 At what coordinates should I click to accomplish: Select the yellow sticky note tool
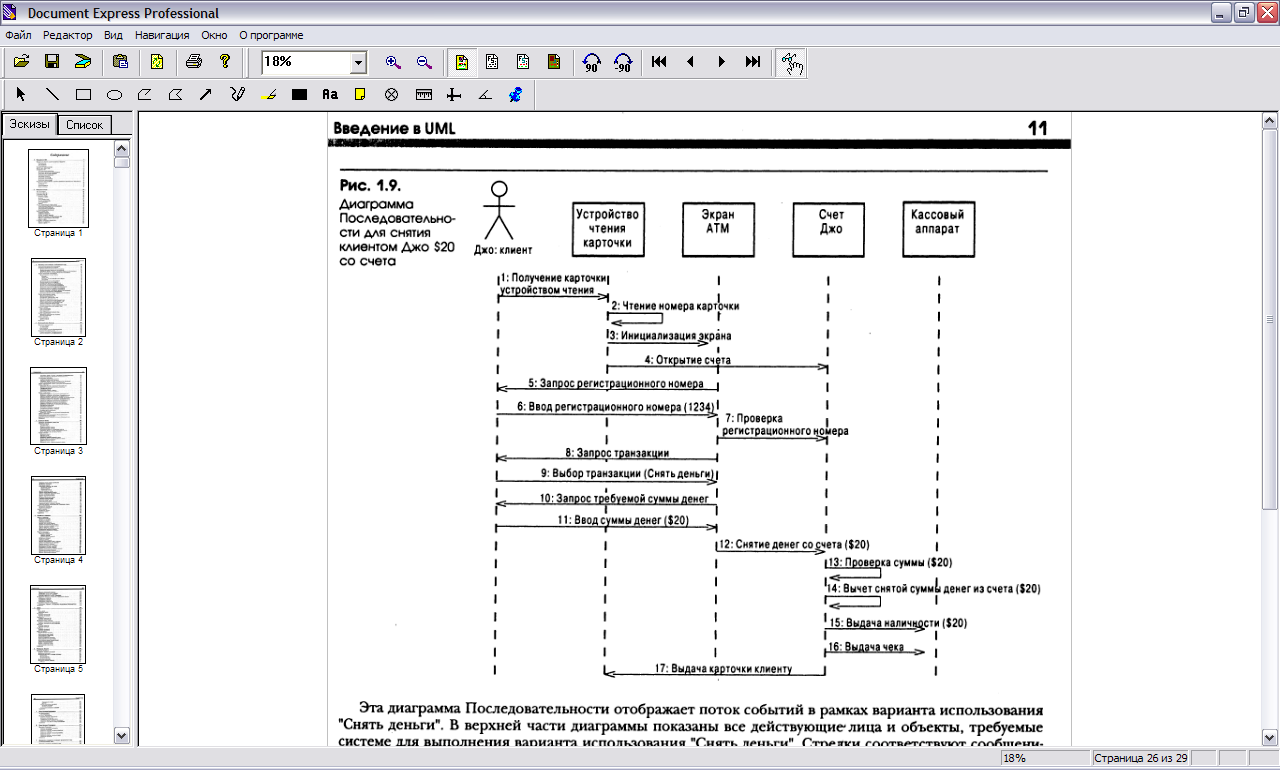pos(361,95)
